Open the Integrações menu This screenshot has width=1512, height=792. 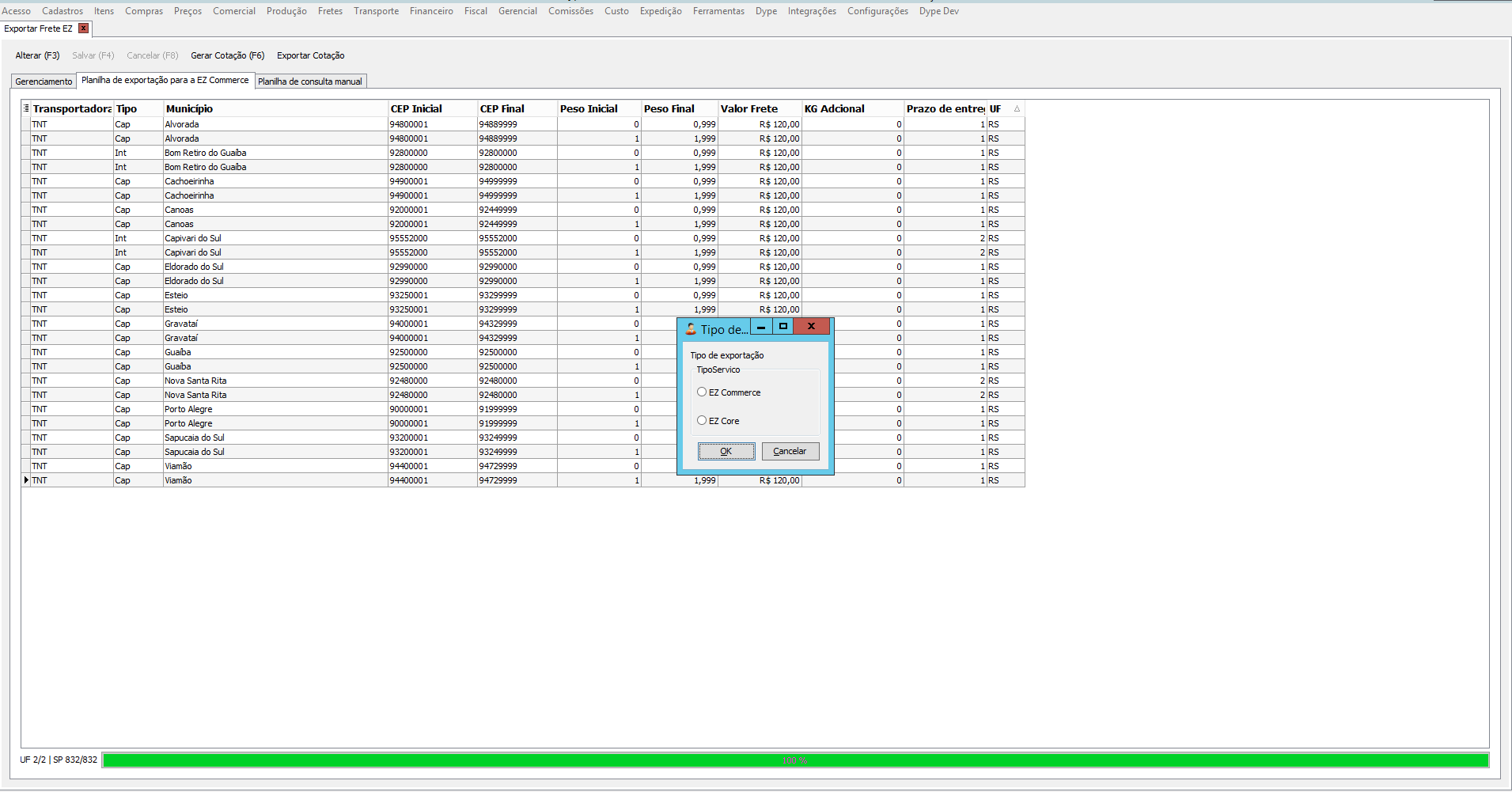point(812,11)
